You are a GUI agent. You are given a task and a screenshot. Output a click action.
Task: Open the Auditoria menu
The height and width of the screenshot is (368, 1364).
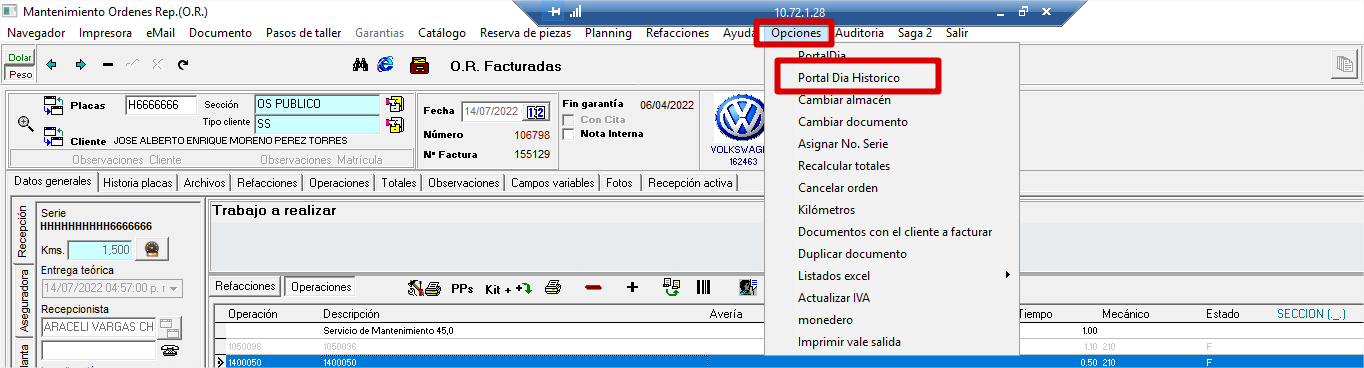tap(859, 33)
